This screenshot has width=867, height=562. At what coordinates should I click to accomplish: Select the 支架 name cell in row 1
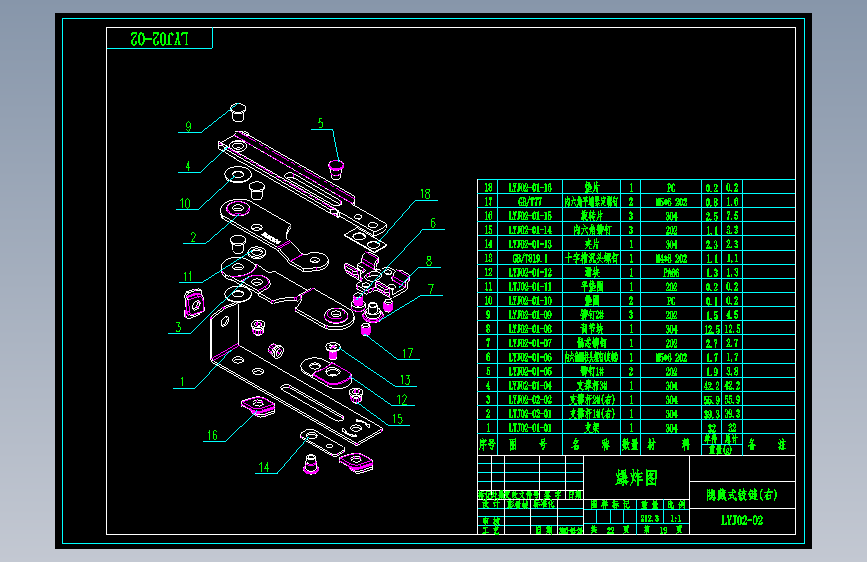click(x=591, y=428)
